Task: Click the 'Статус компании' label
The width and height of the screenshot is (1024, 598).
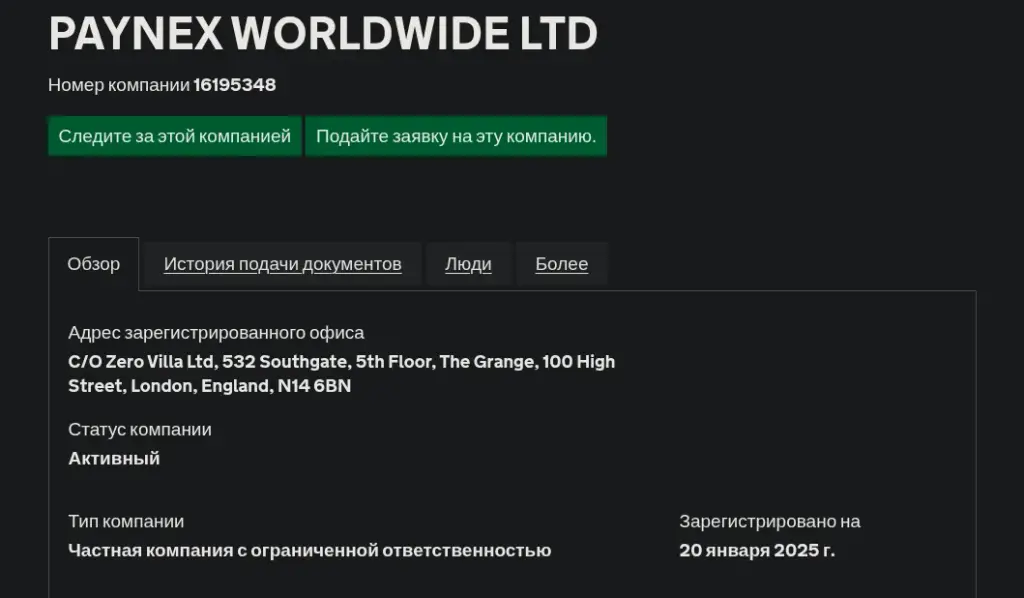Action: (140, 430)
